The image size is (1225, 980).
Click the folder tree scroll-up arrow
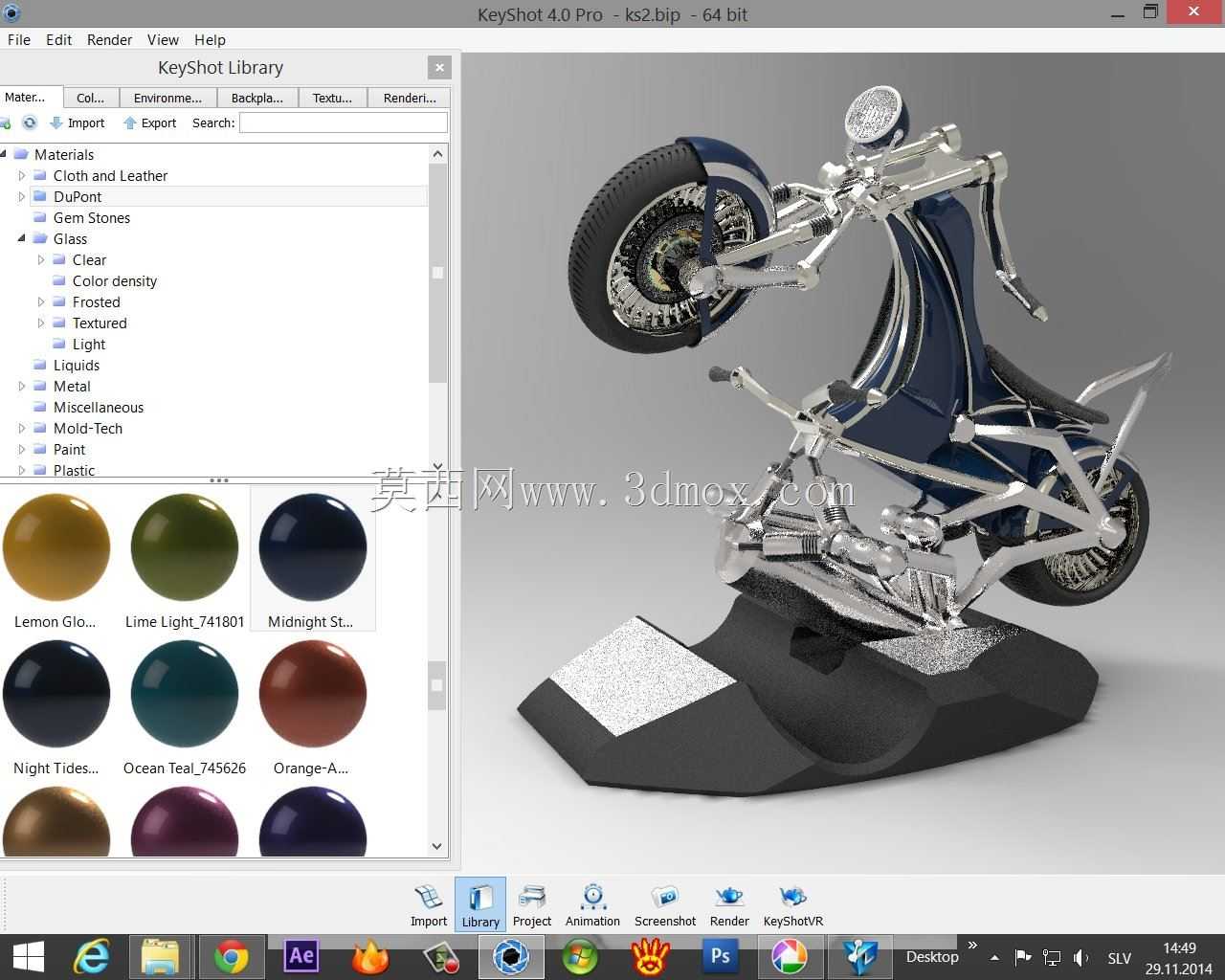(x=437, y=154)
